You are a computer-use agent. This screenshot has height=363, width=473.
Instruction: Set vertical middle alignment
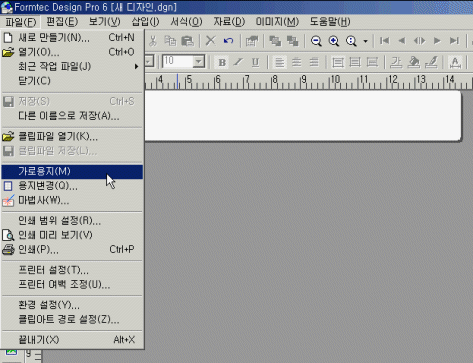tap(355, 62)
